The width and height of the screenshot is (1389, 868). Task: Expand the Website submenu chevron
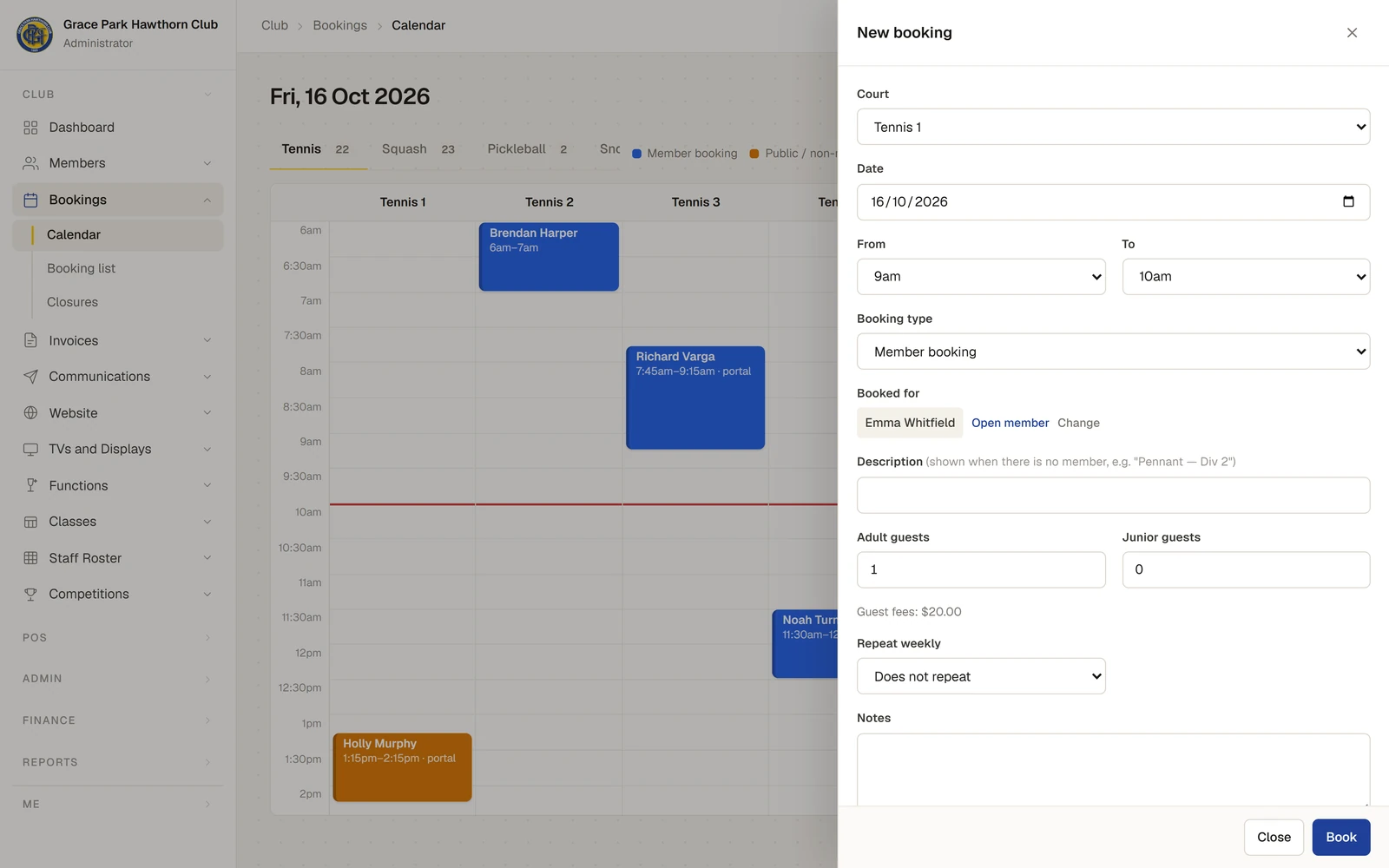(x=207, y=413)
